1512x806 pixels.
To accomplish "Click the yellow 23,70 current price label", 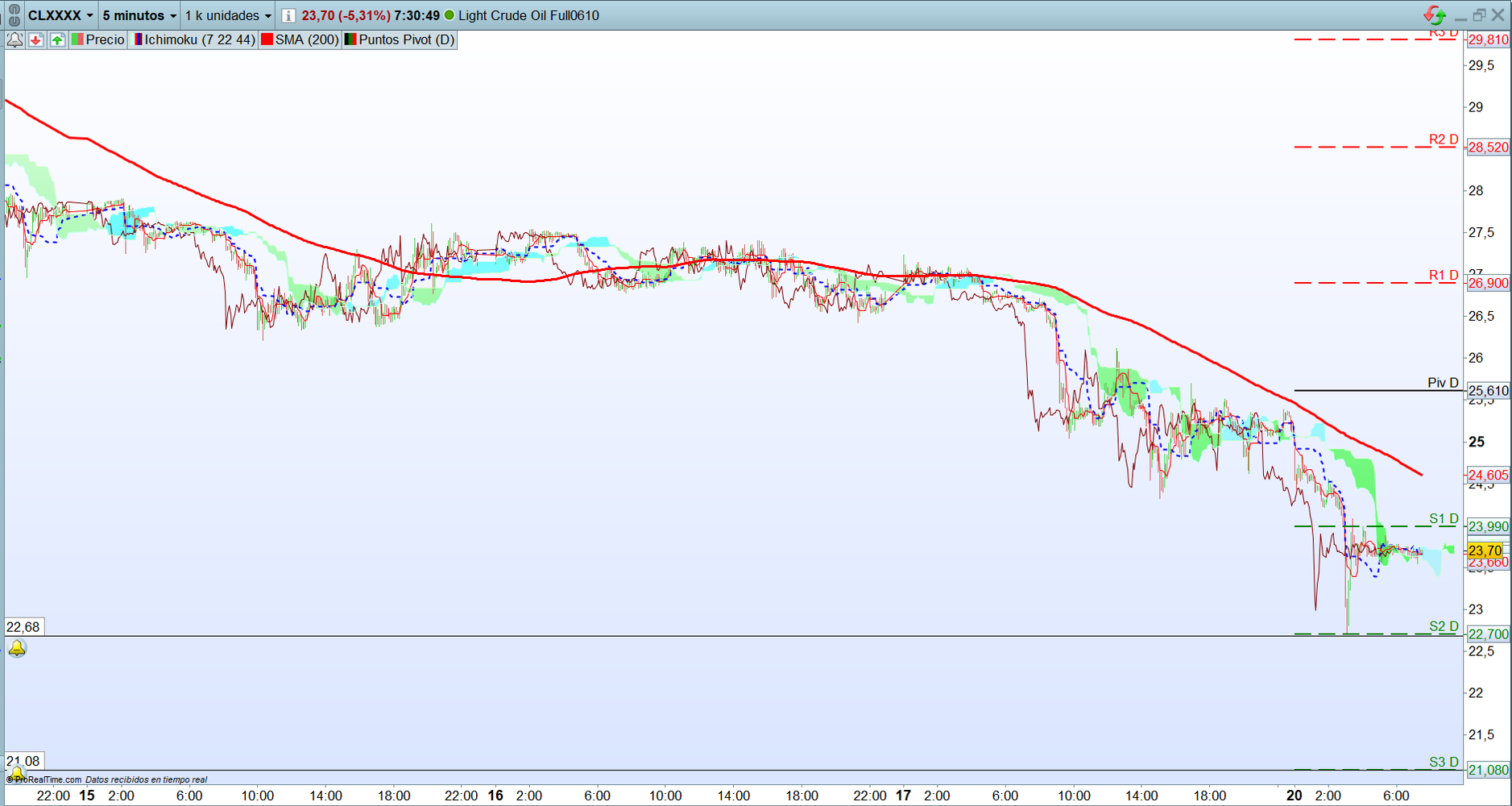I will click(1485, 550).
